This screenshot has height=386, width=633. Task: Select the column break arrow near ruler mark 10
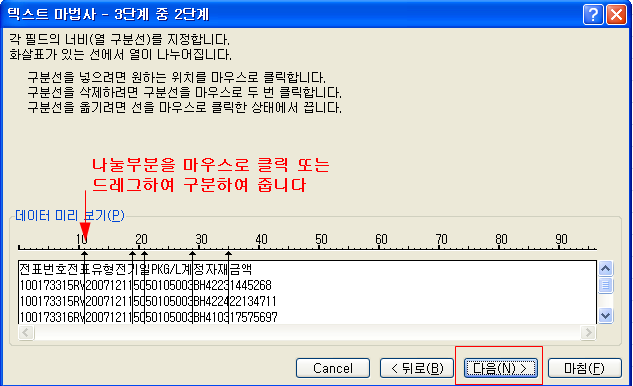click(84, 255)
